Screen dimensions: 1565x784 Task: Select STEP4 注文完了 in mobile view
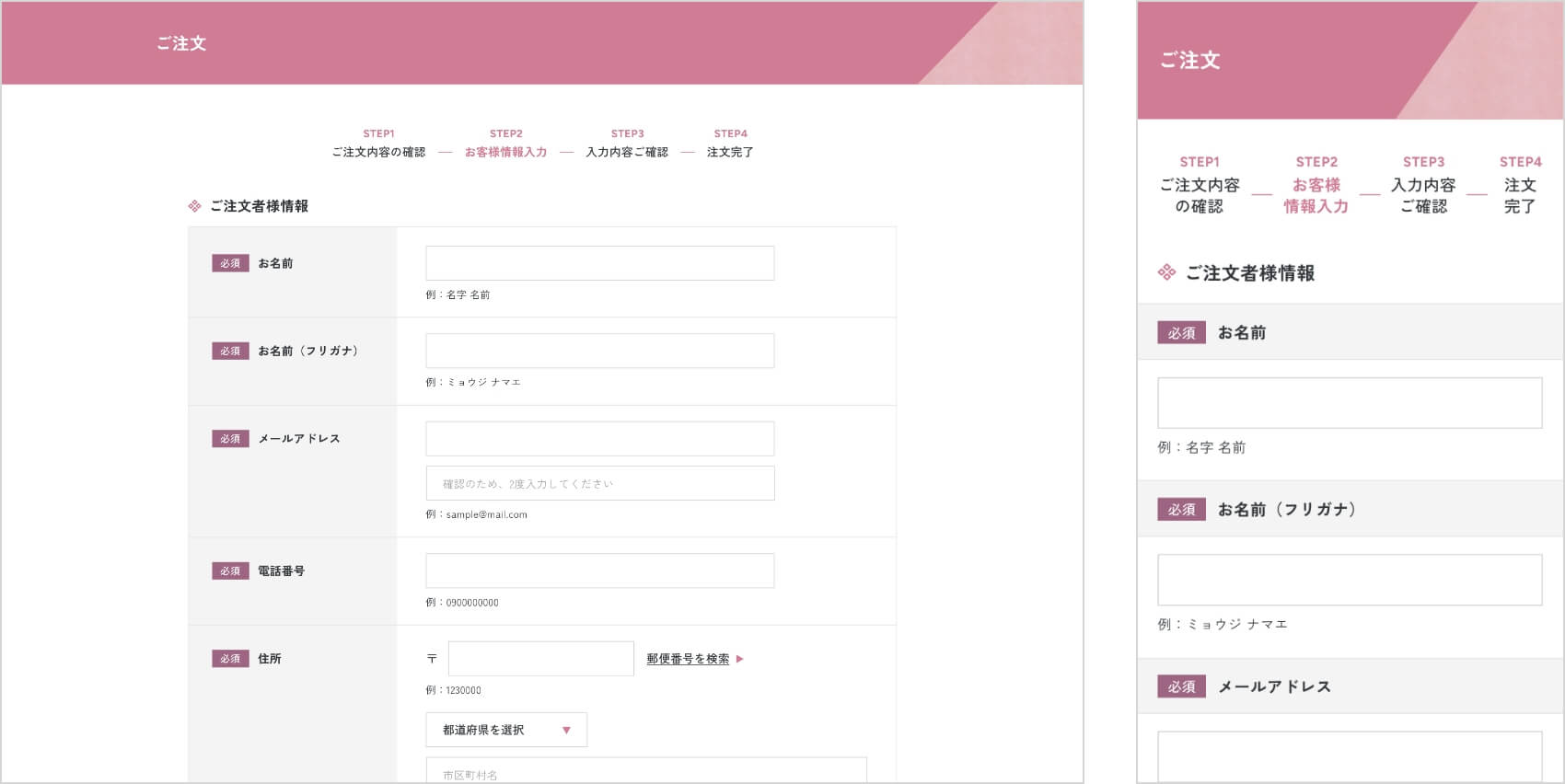(1520, 186)
